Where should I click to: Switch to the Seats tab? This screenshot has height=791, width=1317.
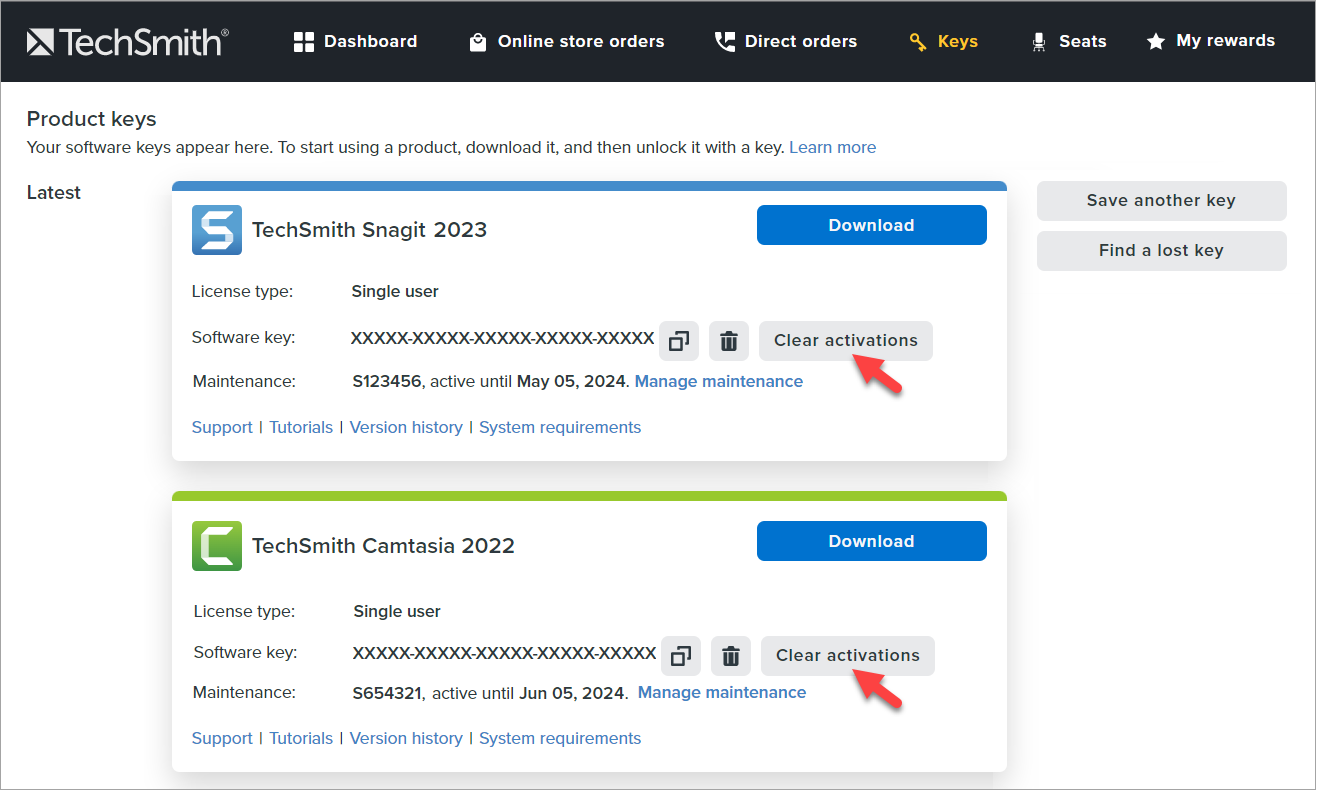(x=1068, y=41)
